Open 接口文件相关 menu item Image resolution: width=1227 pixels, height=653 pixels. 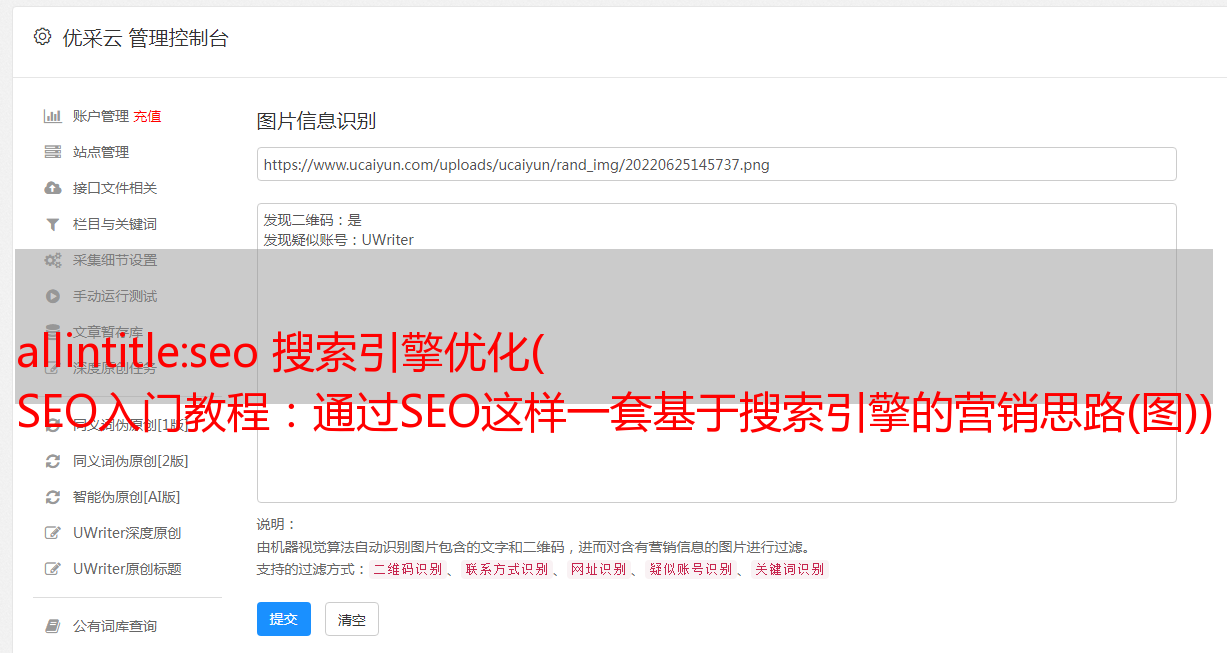115,188
